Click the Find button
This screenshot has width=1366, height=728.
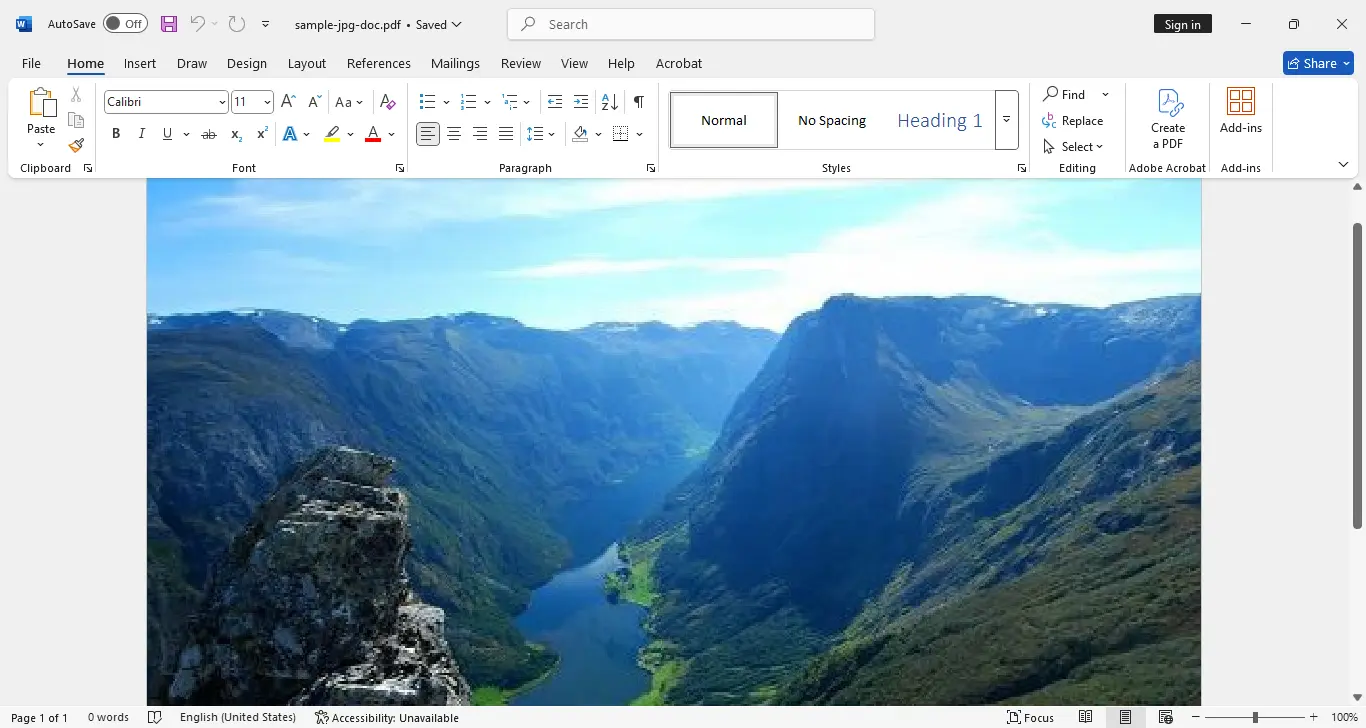coord(1065,95)
